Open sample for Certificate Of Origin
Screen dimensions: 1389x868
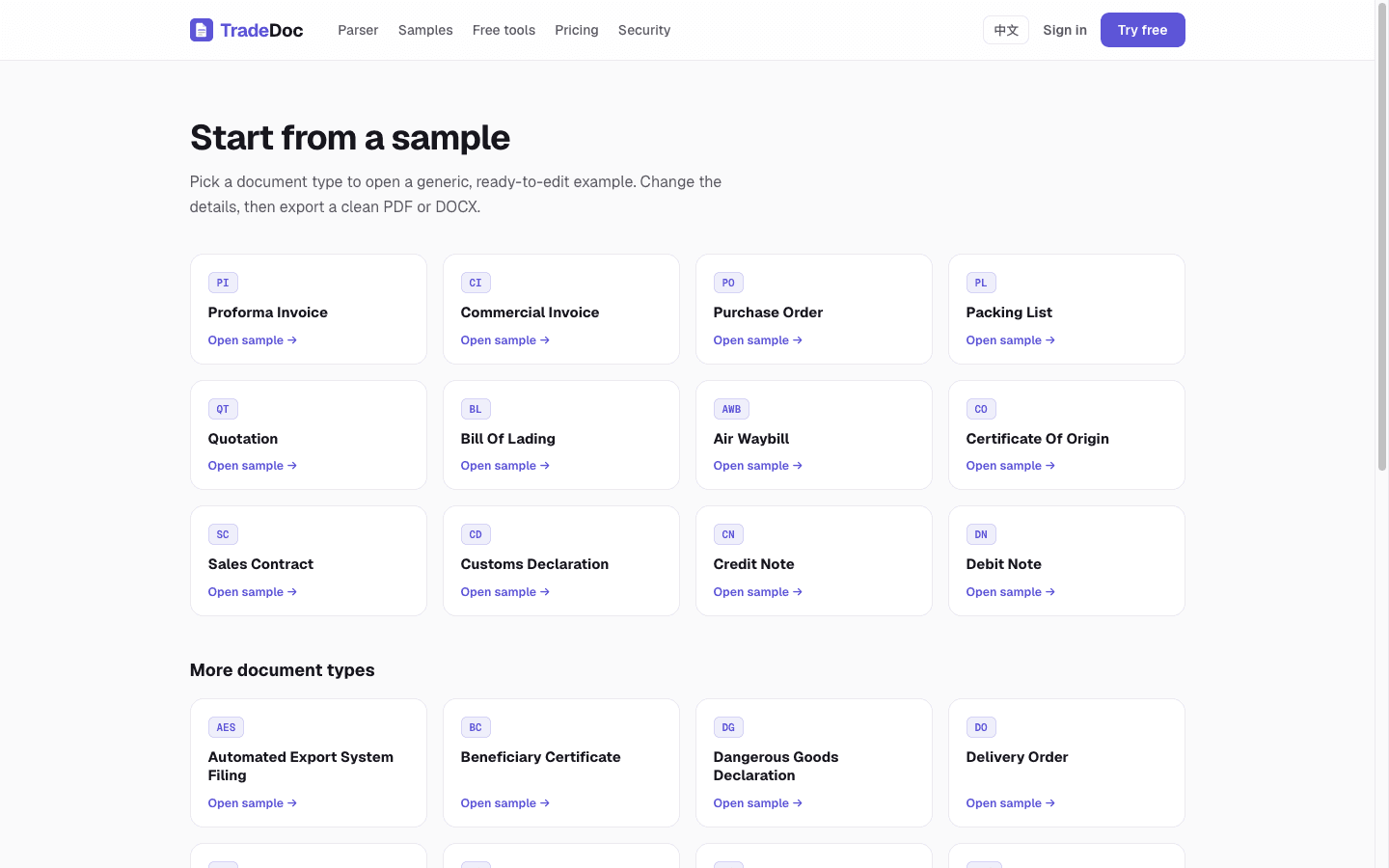pyautogui.click(x=1011, y=466)
